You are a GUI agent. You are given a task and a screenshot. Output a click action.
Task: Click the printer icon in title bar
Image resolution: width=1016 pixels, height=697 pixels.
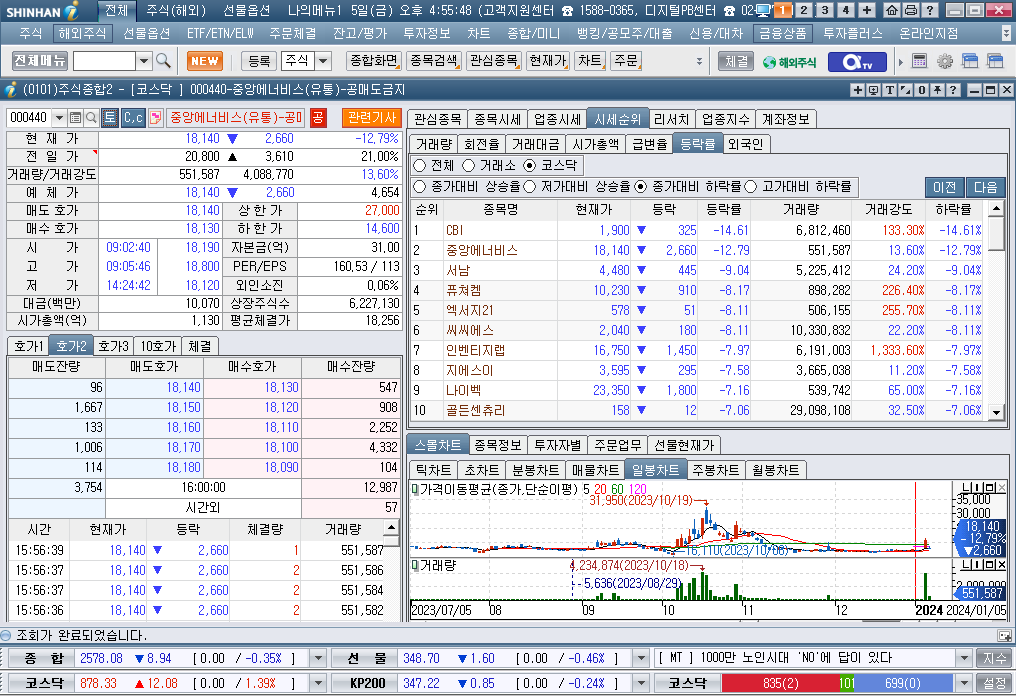coord(910,10)
